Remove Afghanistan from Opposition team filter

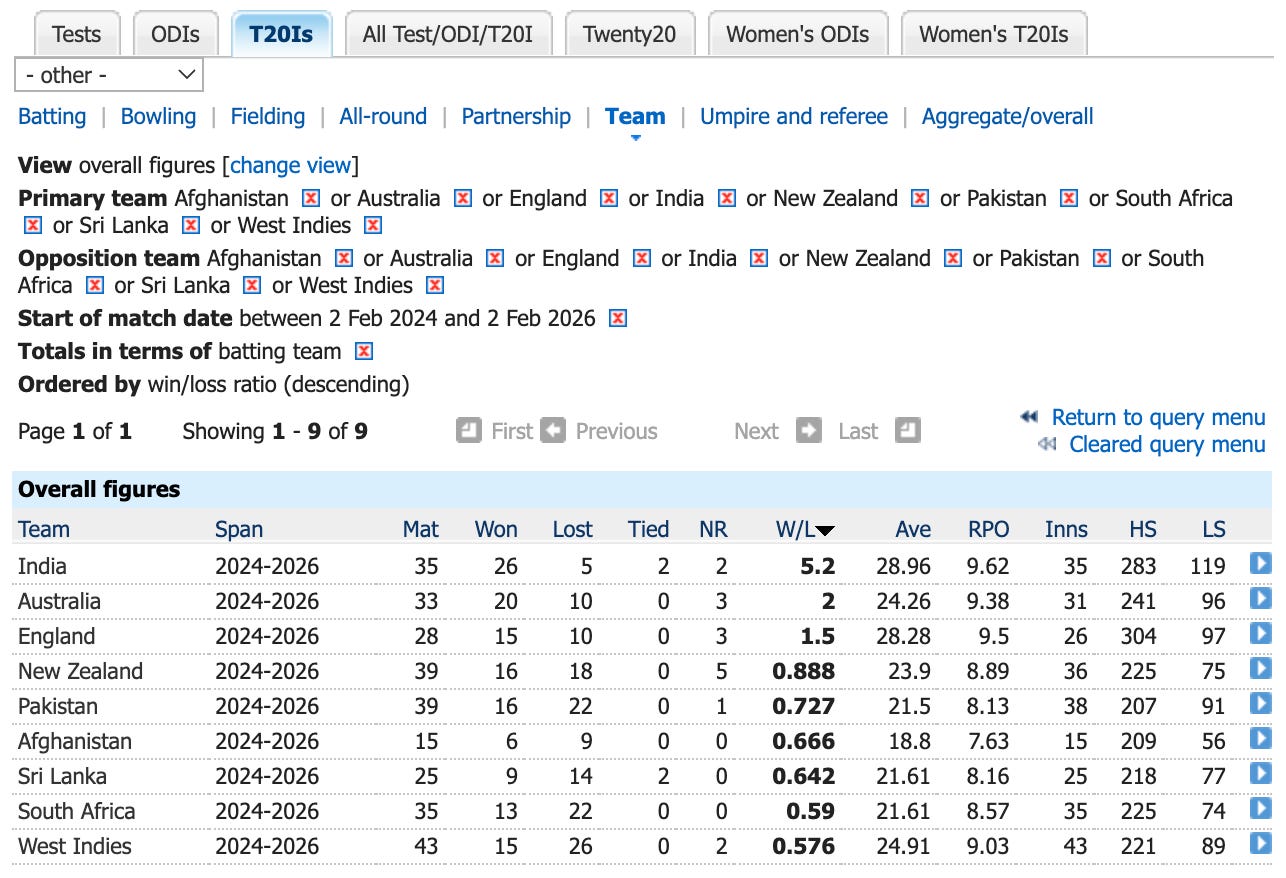point(344,258)
